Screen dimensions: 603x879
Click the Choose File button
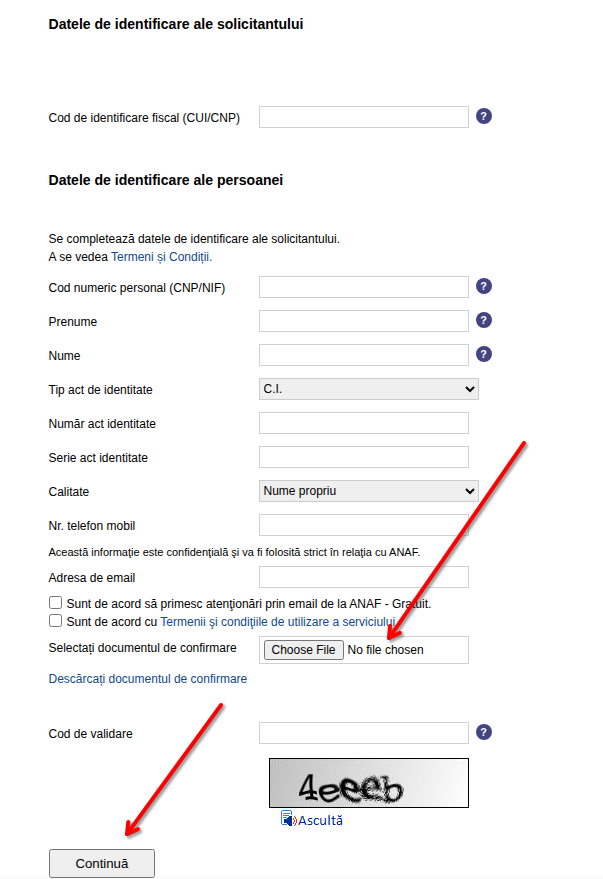[x=303, y=650]
